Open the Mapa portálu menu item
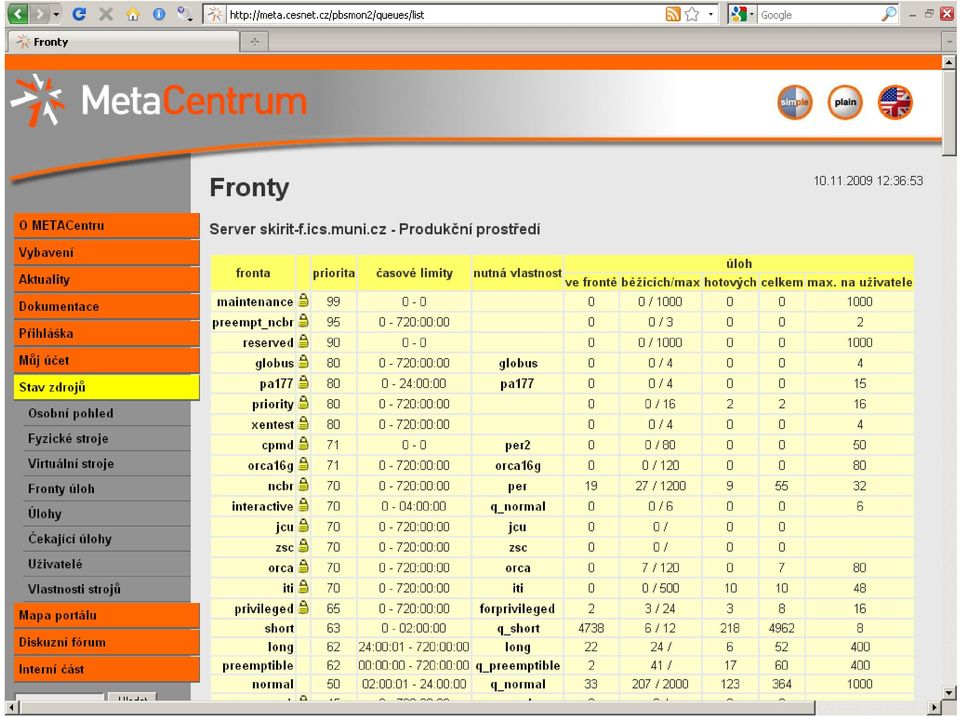960x717 pixels. 107,615
